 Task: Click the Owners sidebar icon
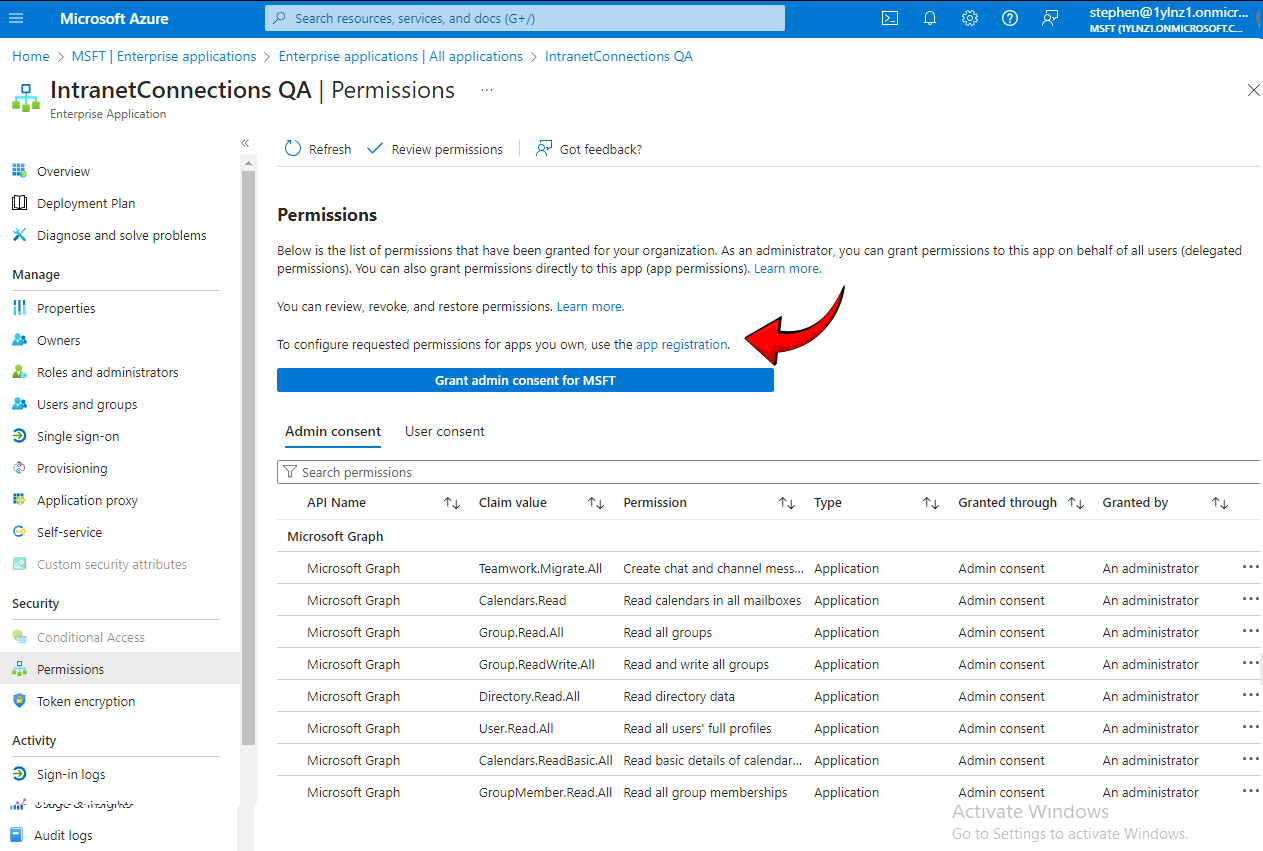coord(19,340)
